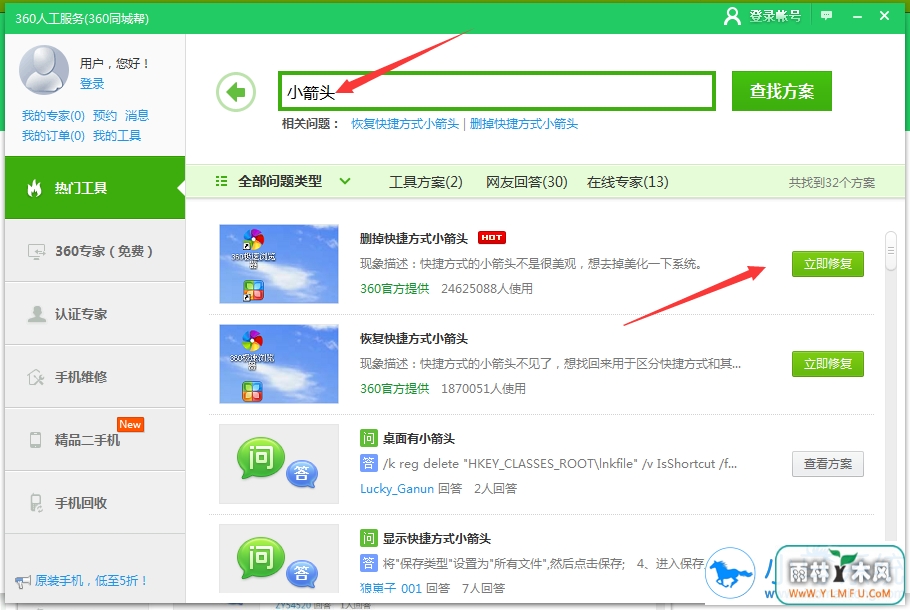This screenshot has height=610, width=910.
Task: Close the 360人工服务 window
Action: pyautogui.click(x=884, y=16)
